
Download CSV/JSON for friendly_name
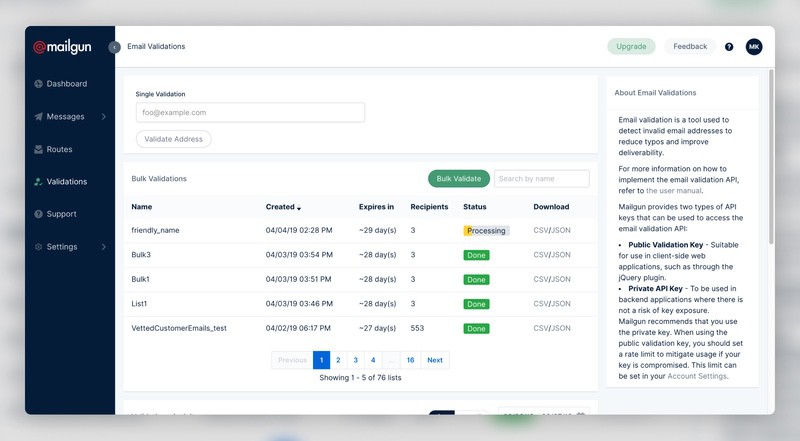pos(552,230)
